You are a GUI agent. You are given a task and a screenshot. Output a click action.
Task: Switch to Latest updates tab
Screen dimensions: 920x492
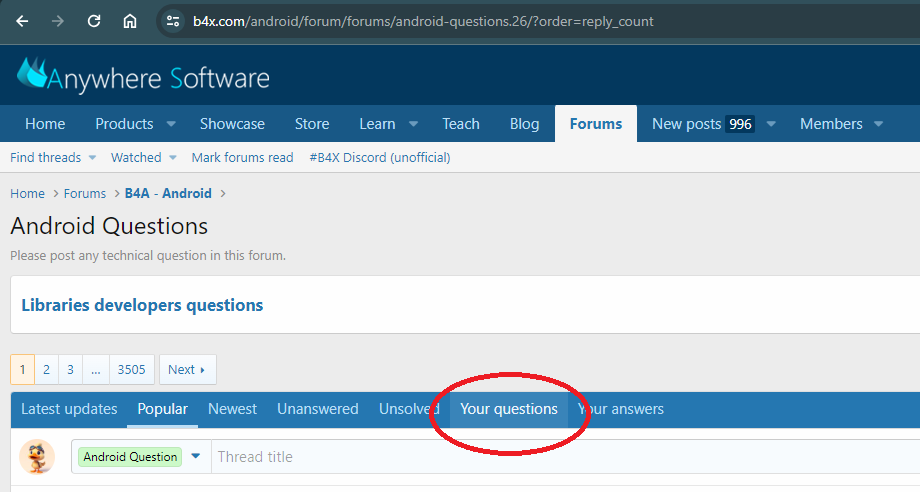(69, 409)
